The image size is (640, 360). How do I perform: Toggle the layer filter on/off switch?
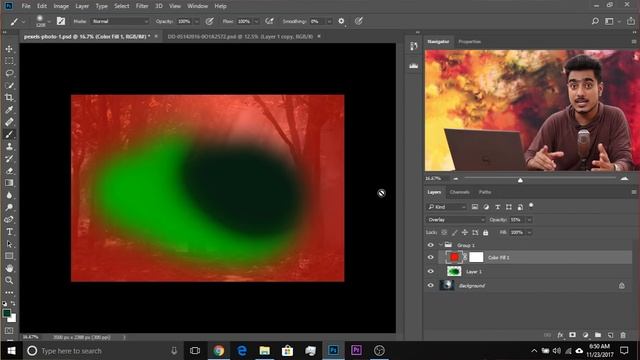coord(531,206)
